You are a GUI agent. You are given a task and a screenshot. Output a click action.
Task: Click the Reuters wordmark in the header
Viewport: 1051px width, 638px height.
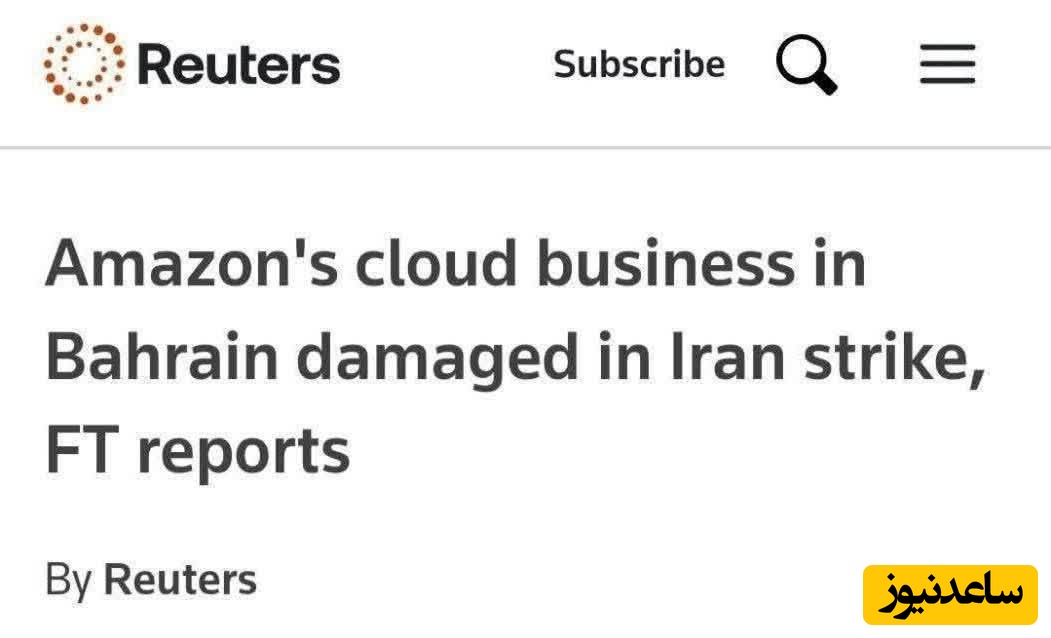238,65
